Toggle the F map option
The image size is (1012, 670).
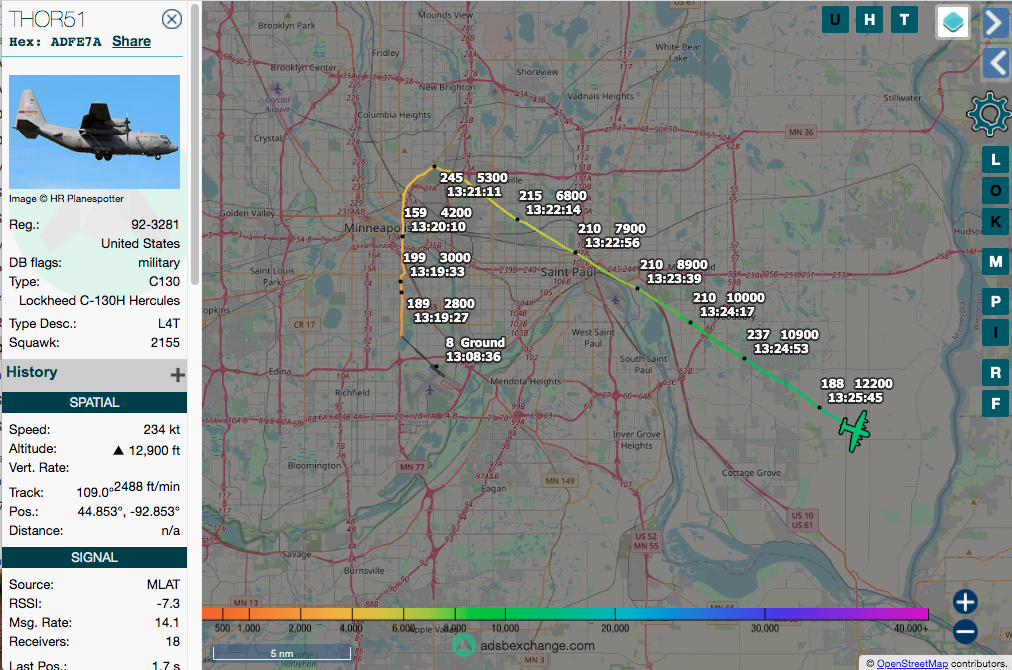(x=996, y=404)
